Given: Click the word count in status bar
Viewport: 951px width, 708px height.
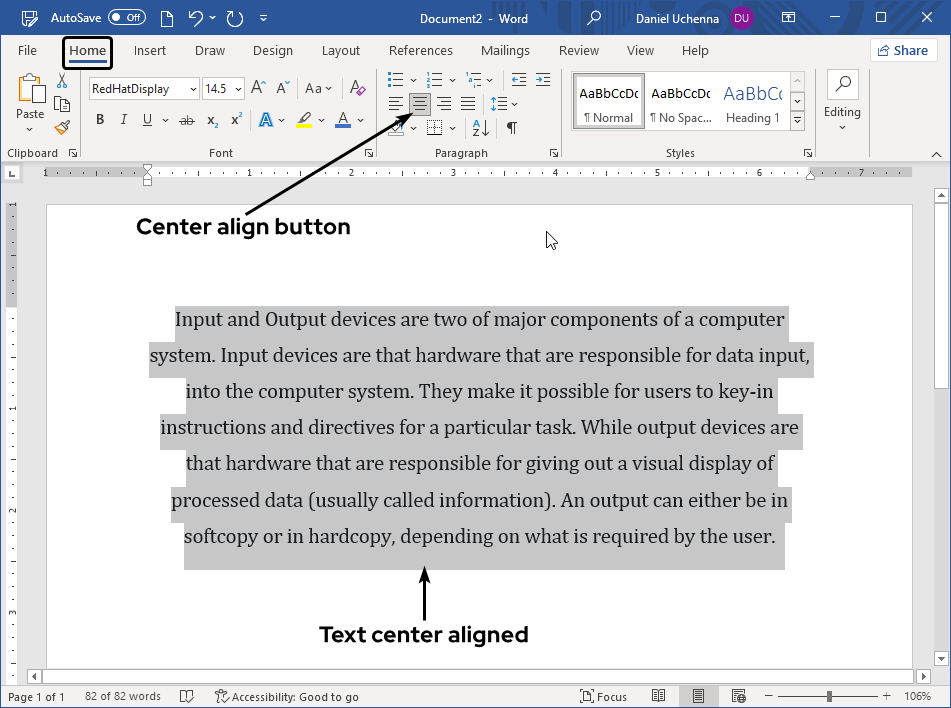Looking at the screenshot, I should (x=122, y=696).
